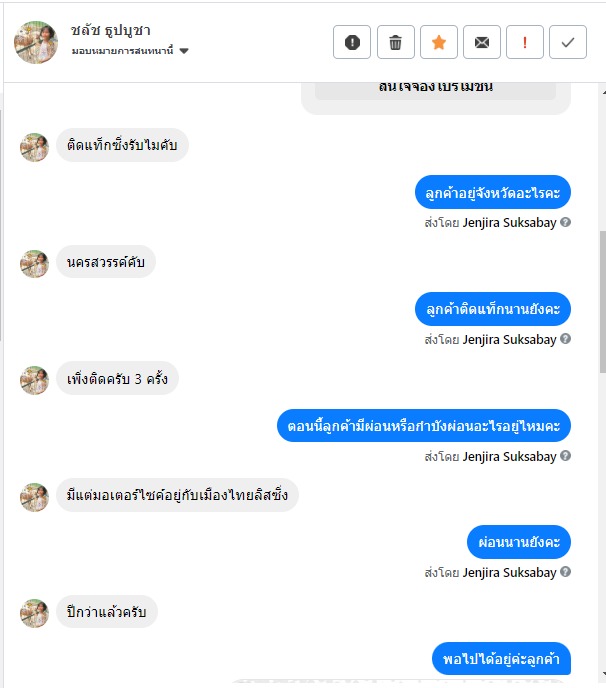This screenshot has height=688, width=606.
Task: Click the help icon under ตอนนี้ลูกค้ามีผ่อน message
Action: tap(566, 456)
